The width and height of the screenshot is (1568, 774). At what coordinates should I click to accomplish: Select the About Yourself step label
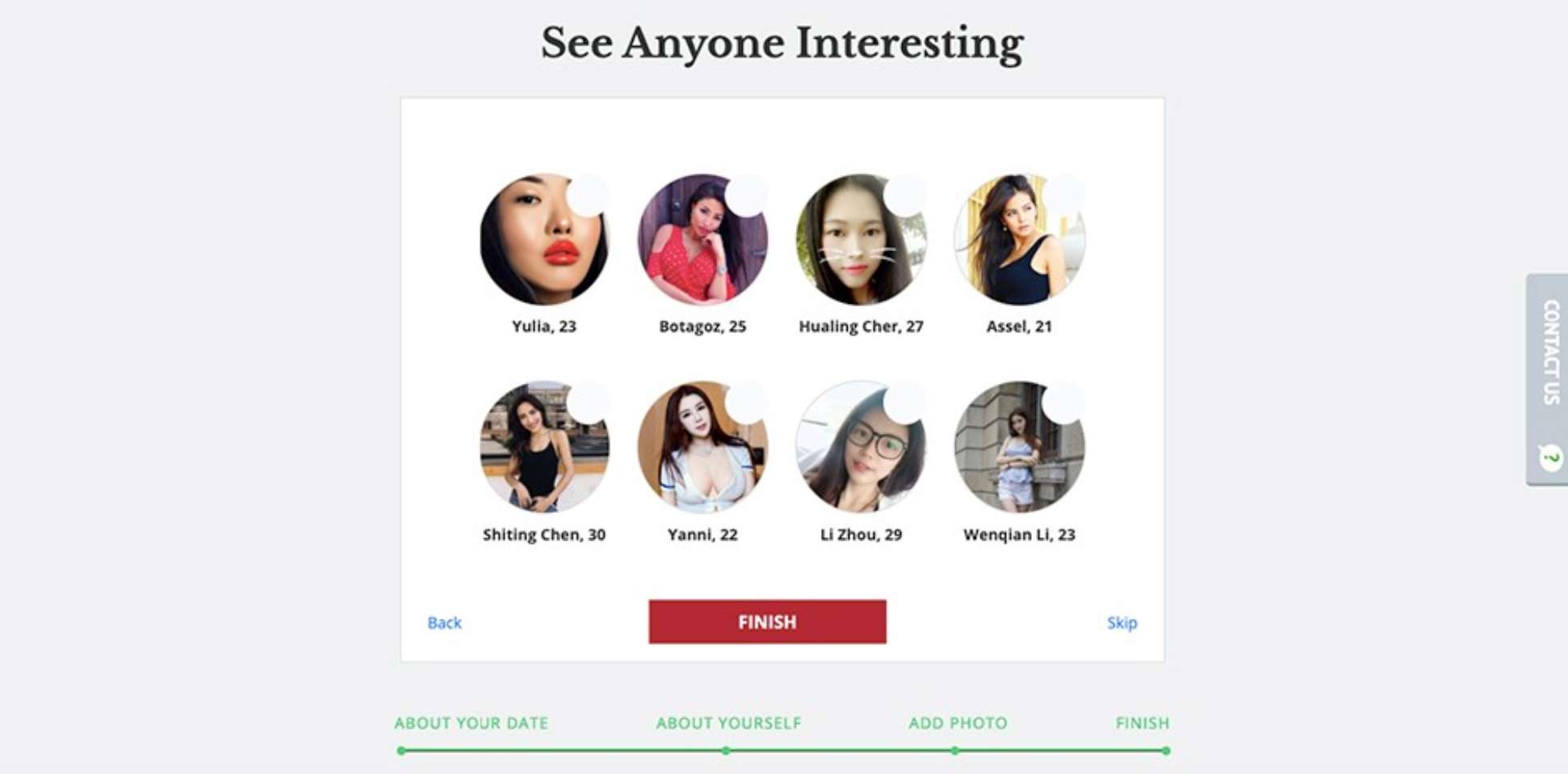click(728, 723)
